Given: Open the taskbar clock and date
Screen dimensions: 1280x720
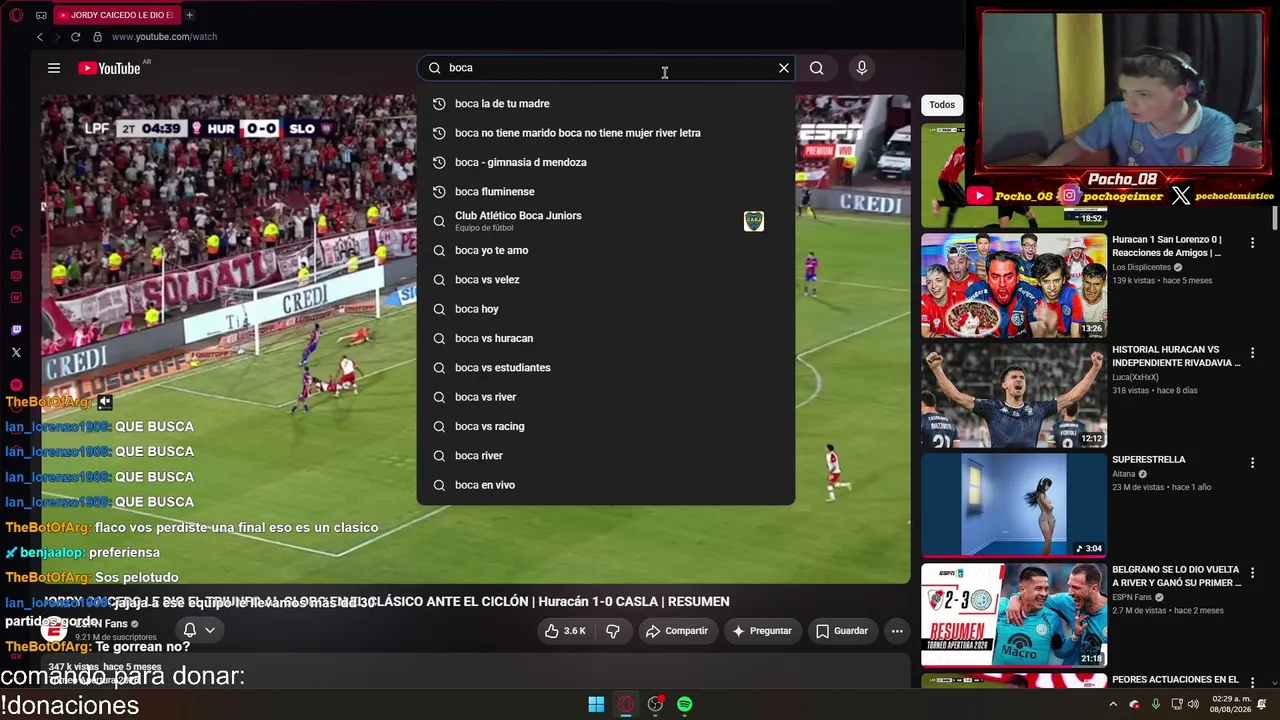Looking at the screenshot, I should [x=1230, y=704].
